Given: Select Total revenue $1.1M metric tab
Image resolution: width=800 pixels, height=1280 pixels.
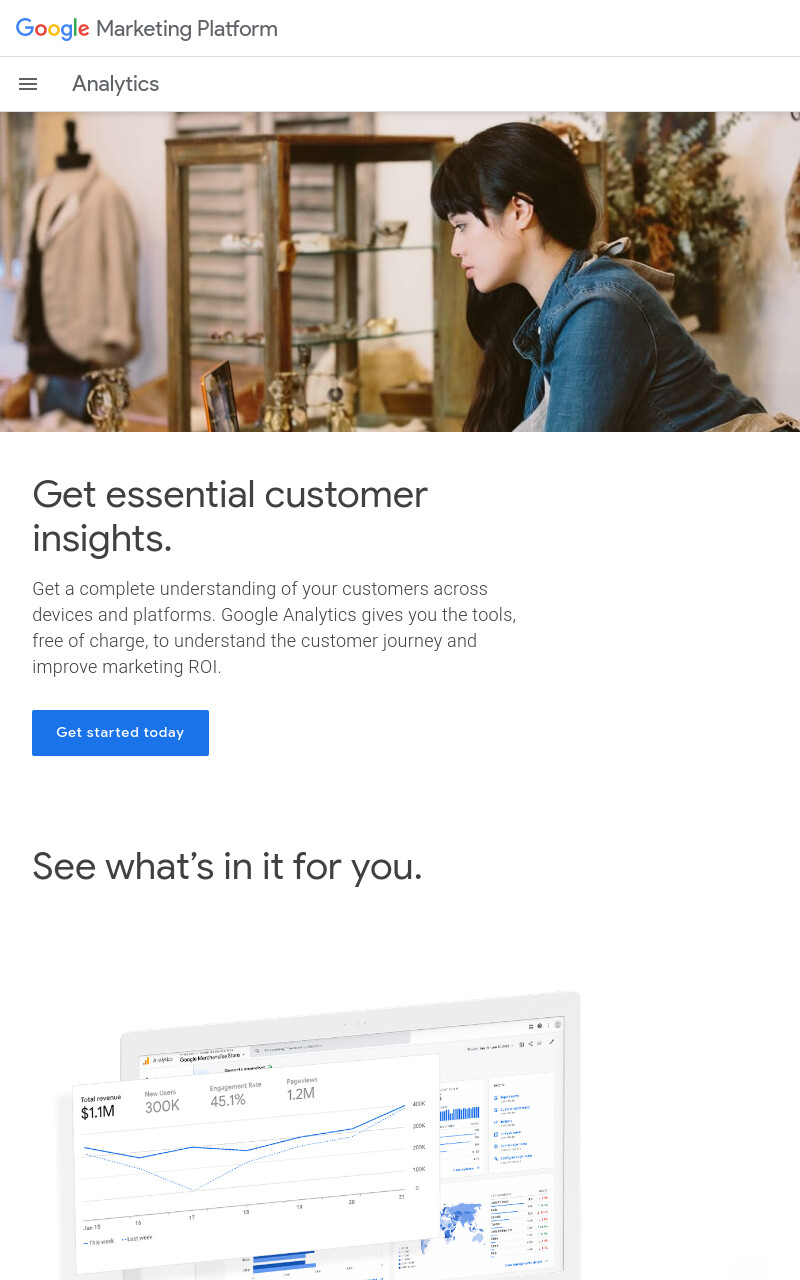Looking at the screenshot, I should pyautogui.click(x=101, y=1106).
